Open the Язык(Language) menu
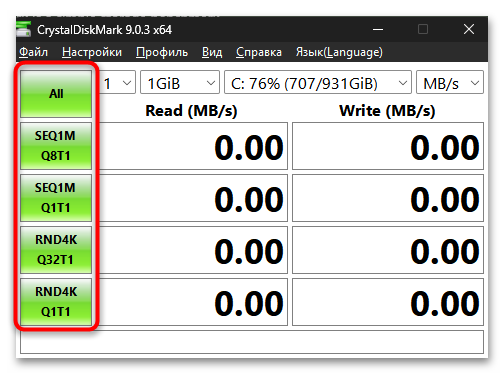This screenshot has width=504, height=374. coord(339,52)
